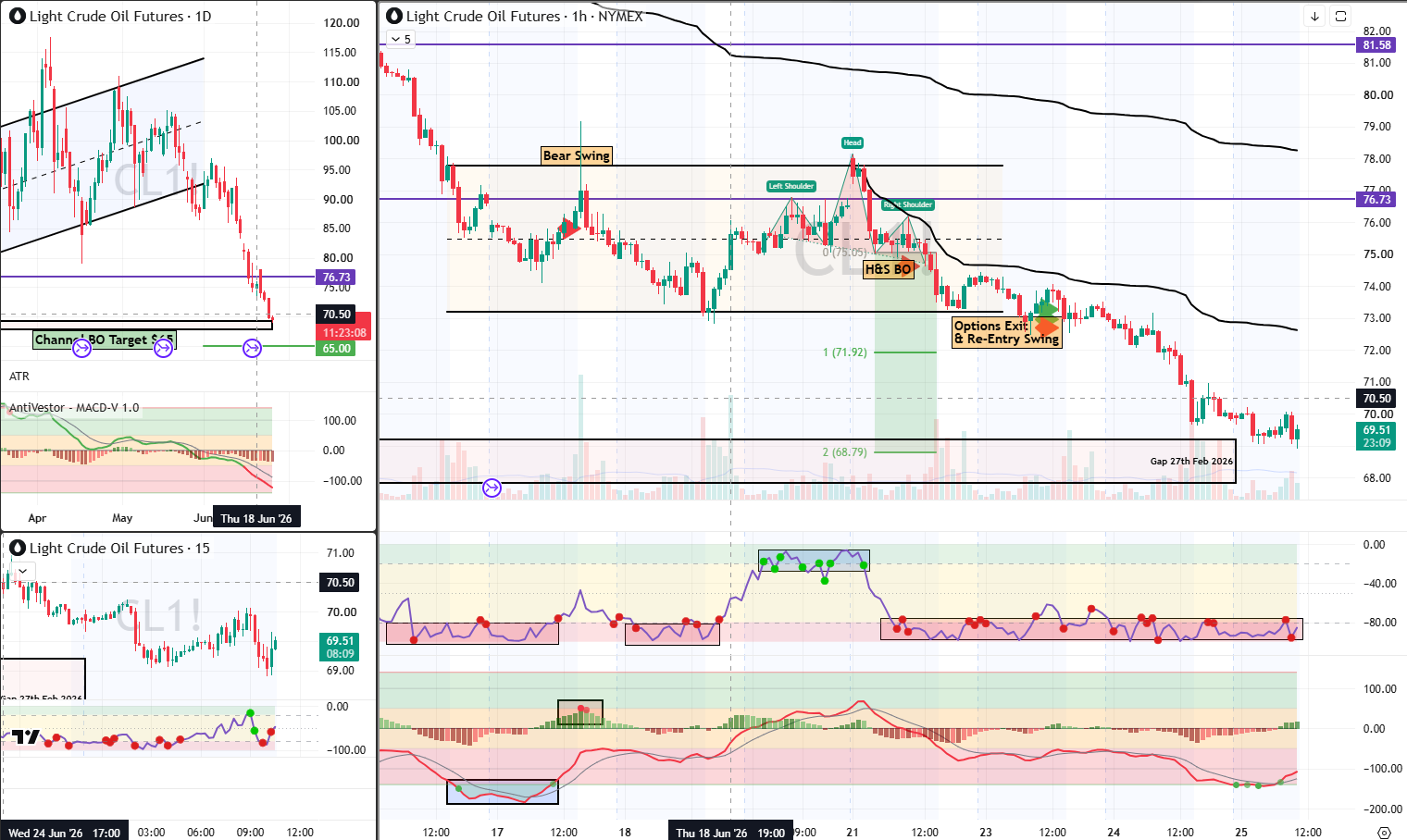Click the green 65.00 target price label
The image size is (1407, 840).
point(336,348)
